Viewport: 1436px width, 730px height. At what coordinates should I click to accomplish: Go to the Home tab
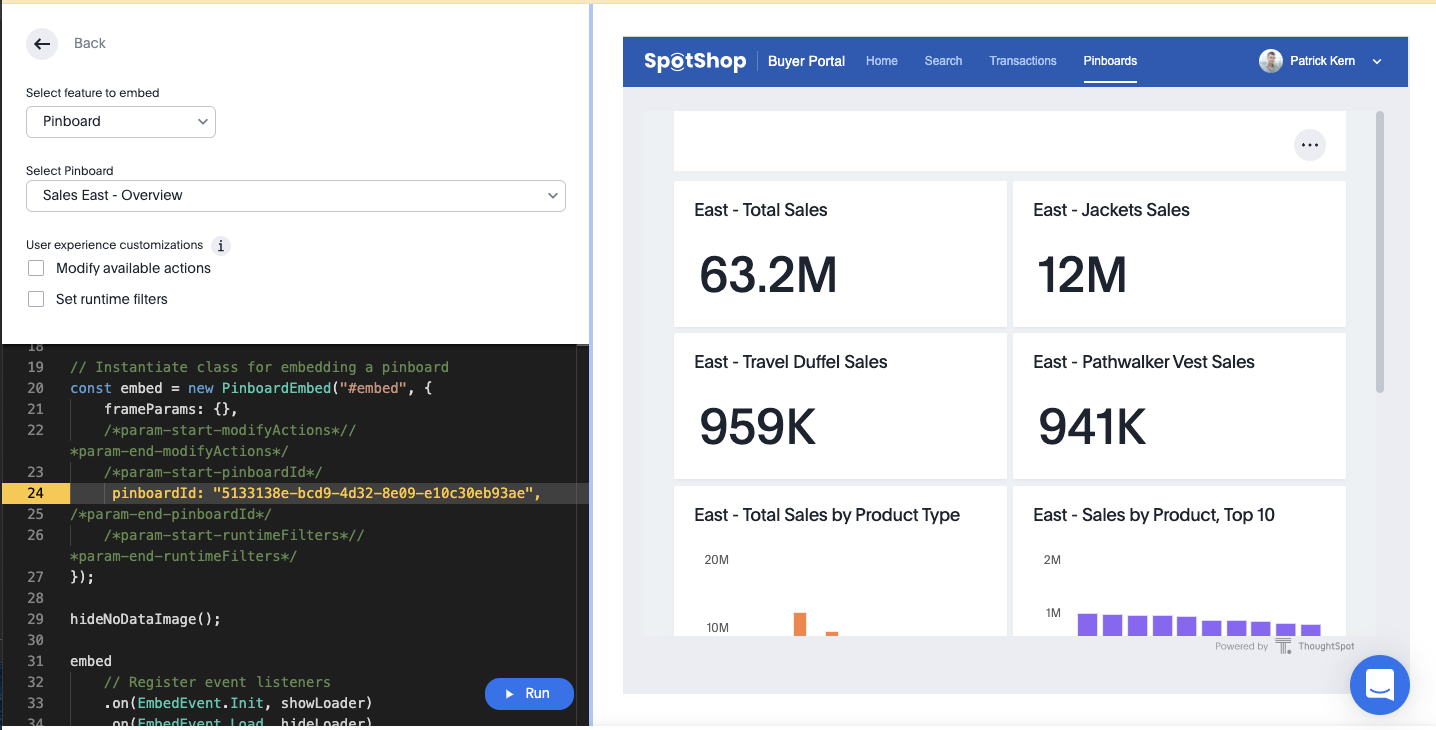click(x=881, y=61)
